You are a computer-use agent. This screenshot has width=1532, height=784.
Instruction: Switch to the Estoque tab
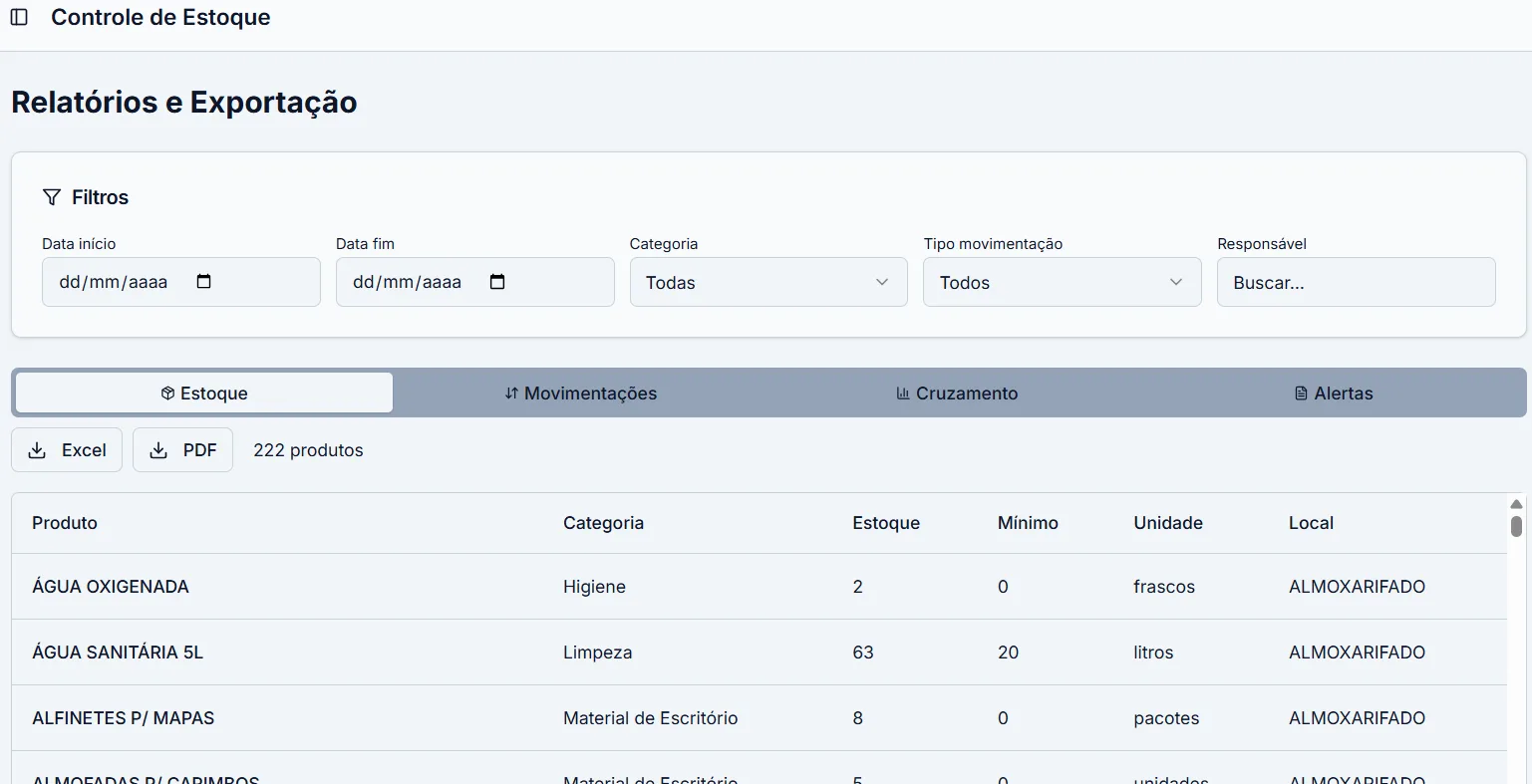coord(204,393)
